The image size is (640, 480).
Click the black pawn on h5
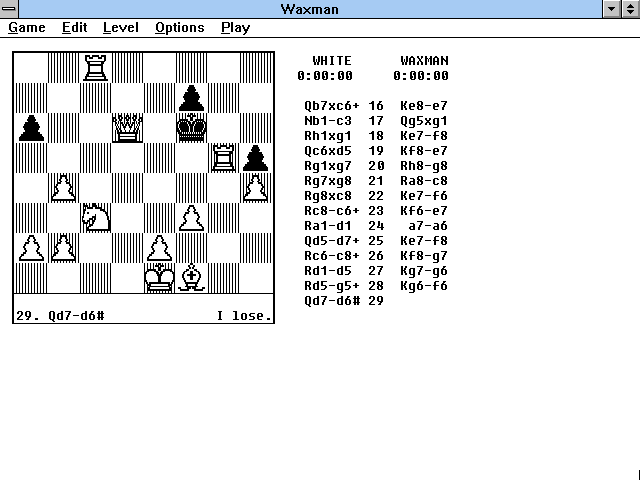pyautogui.click(x=256, y=158)
